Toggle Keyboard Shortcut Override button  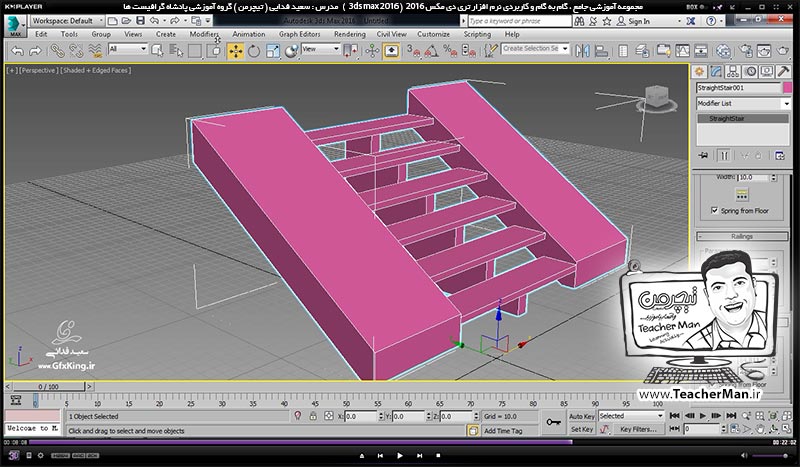pyautogui.click(x=391, y=51)
